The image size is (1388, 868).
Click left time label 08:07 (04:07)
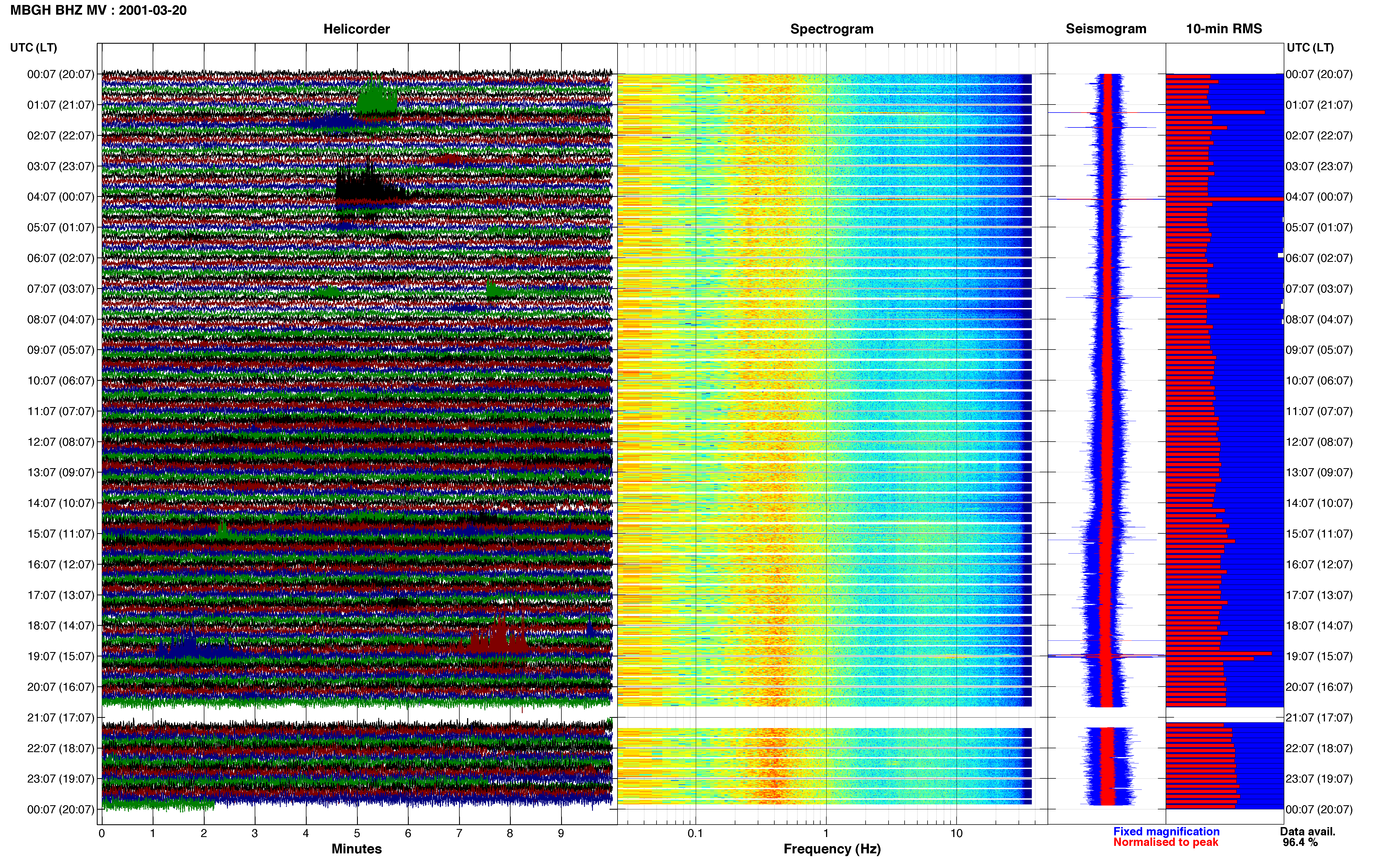click(x=60, y=319)
